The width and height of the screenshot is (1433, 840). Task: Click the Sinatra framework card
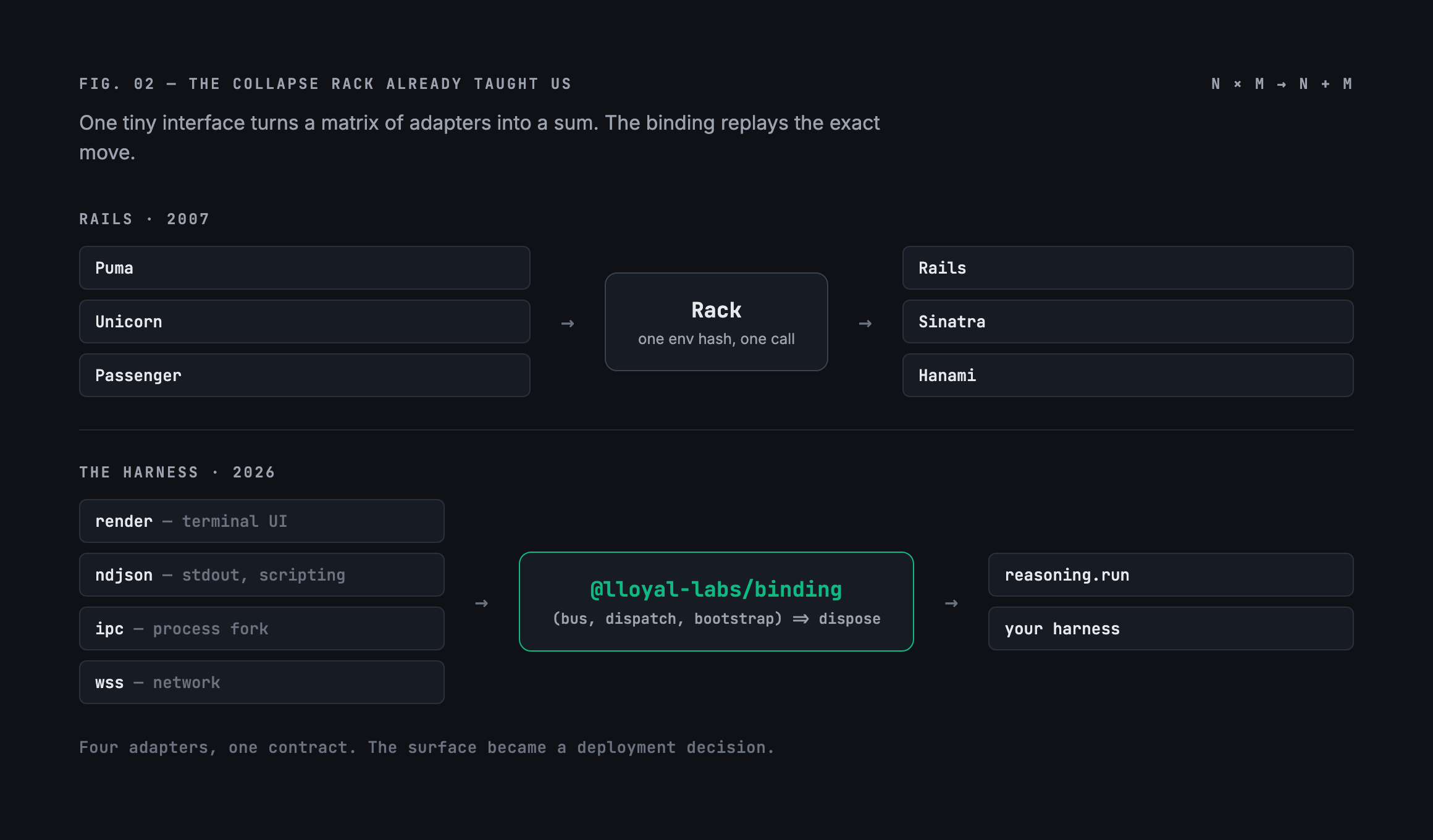pos(1128,322)
